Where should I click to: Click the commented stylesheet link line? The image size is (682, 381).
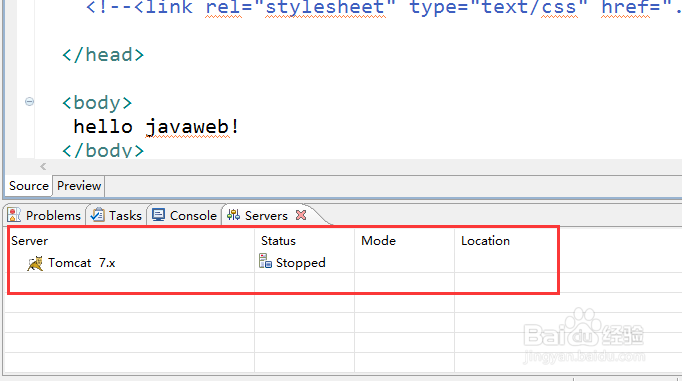pyautogui.click(x=384, y=8)
